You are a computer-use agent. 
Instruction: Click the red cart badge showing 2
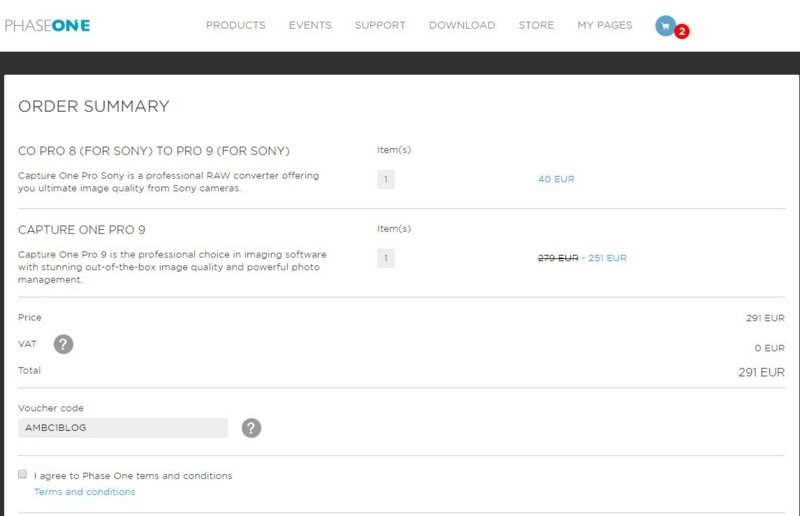(x=682, y=32)
